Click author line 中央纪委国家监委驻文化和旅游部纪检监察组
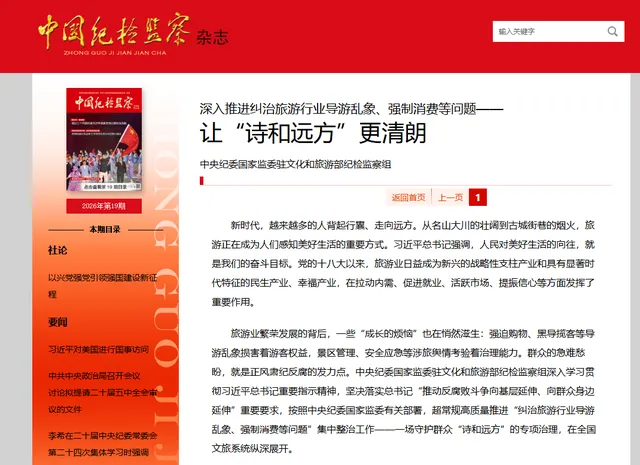This screenshot has height=465, width=640. coord(296,165)
